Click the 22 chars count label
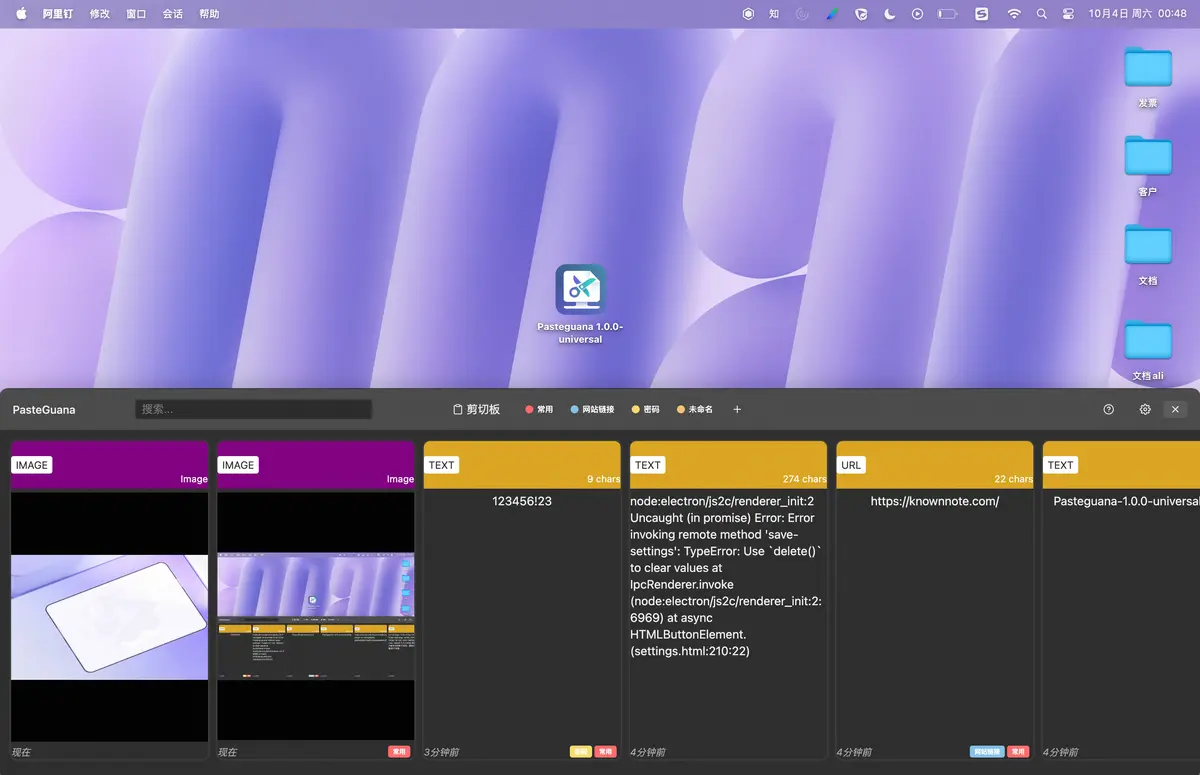 tap(1013, 479)
